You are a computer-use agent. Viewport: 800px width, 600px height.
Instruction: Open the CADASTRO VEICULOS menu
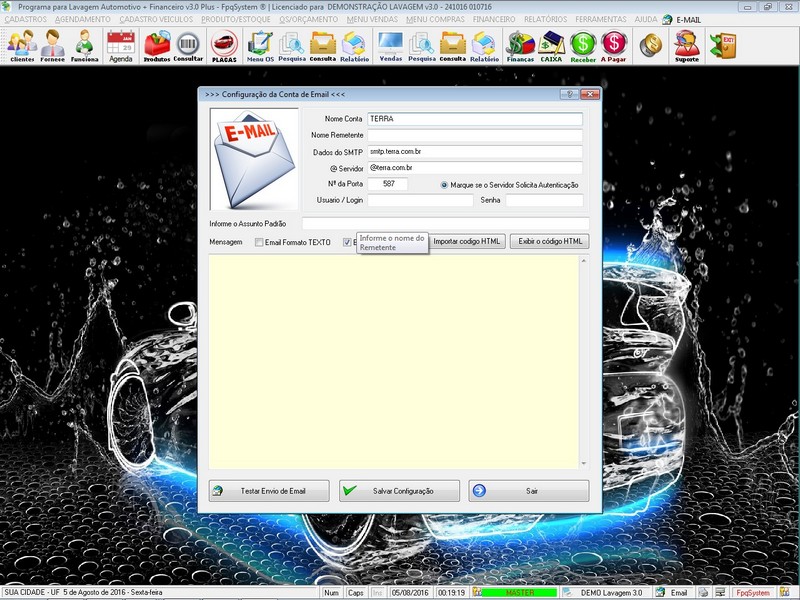click(156, 19)
